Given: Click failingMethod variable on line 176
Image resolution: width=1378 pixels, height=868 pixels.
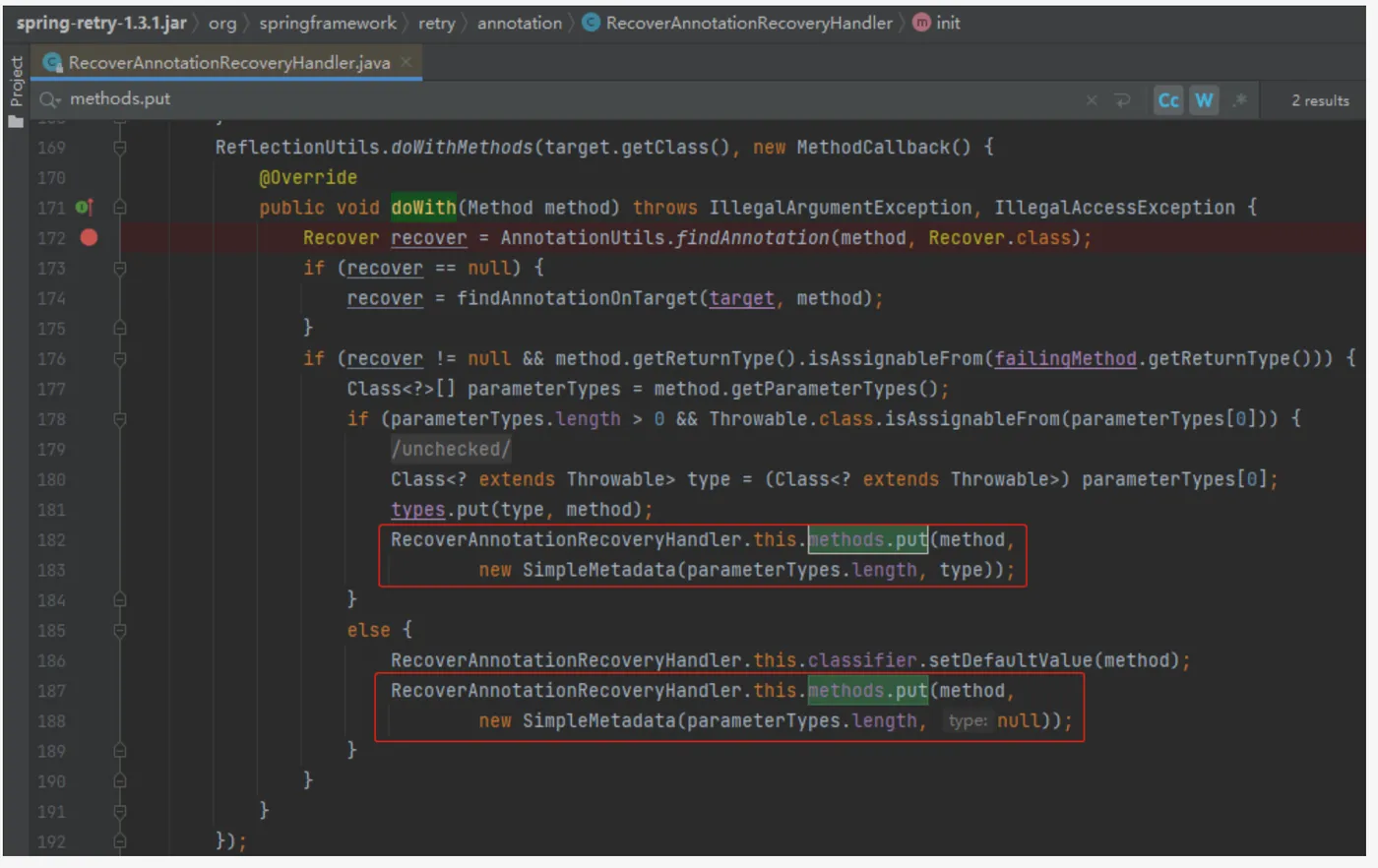Looking at the screenshot, I should (x=1065, y=358).
